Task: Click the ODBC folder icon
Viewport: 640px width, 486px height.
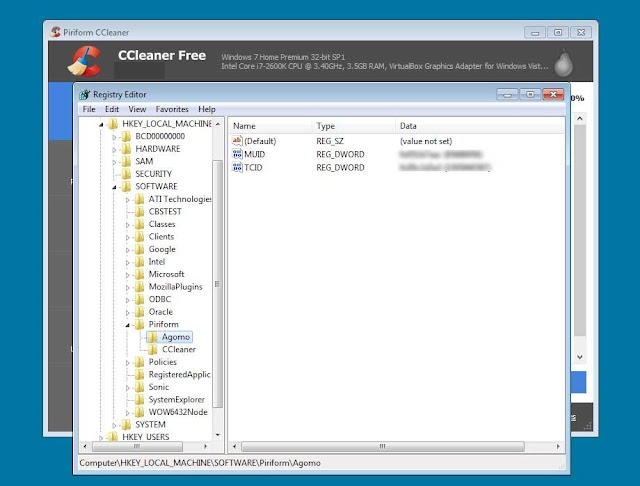Action: click(140, 300)
